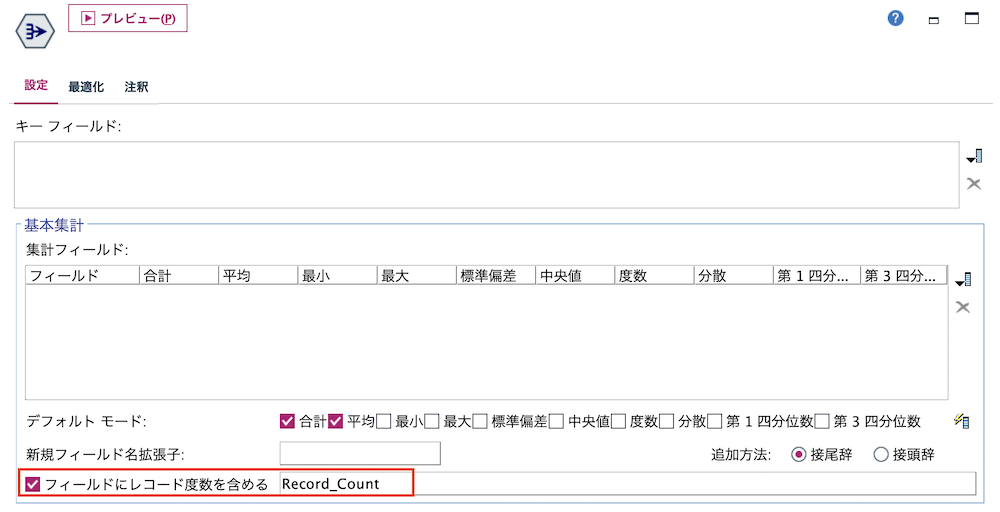Remove selected key field with X icon
Screen dimensions: 1000x512
click(974, 184)
